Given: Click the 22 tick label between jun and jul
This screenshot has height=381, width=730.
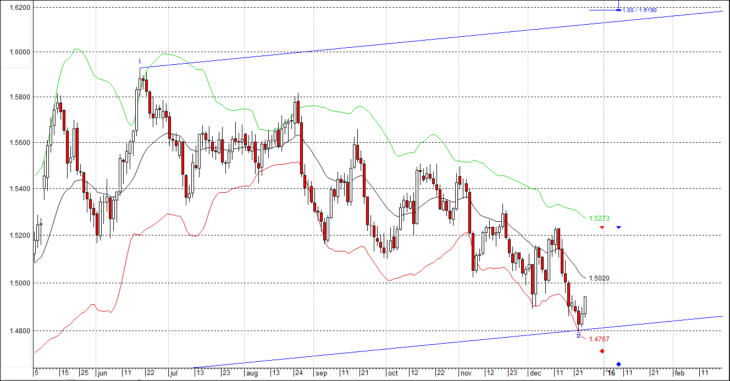Looking at the screenshot, I should tap(151, 373).
